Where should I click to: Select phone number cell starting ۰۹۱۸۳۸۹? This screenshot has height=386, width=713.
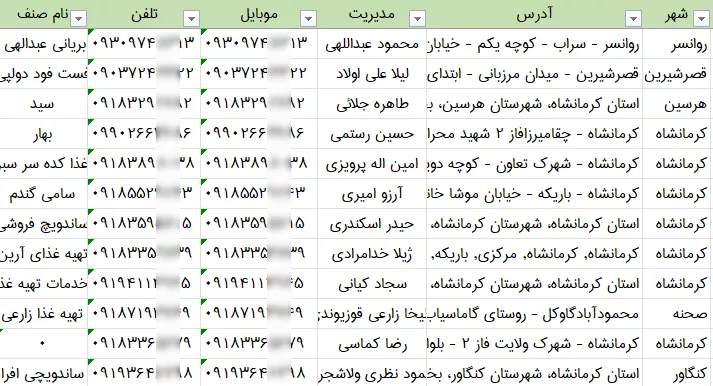(x=144, y=164)
